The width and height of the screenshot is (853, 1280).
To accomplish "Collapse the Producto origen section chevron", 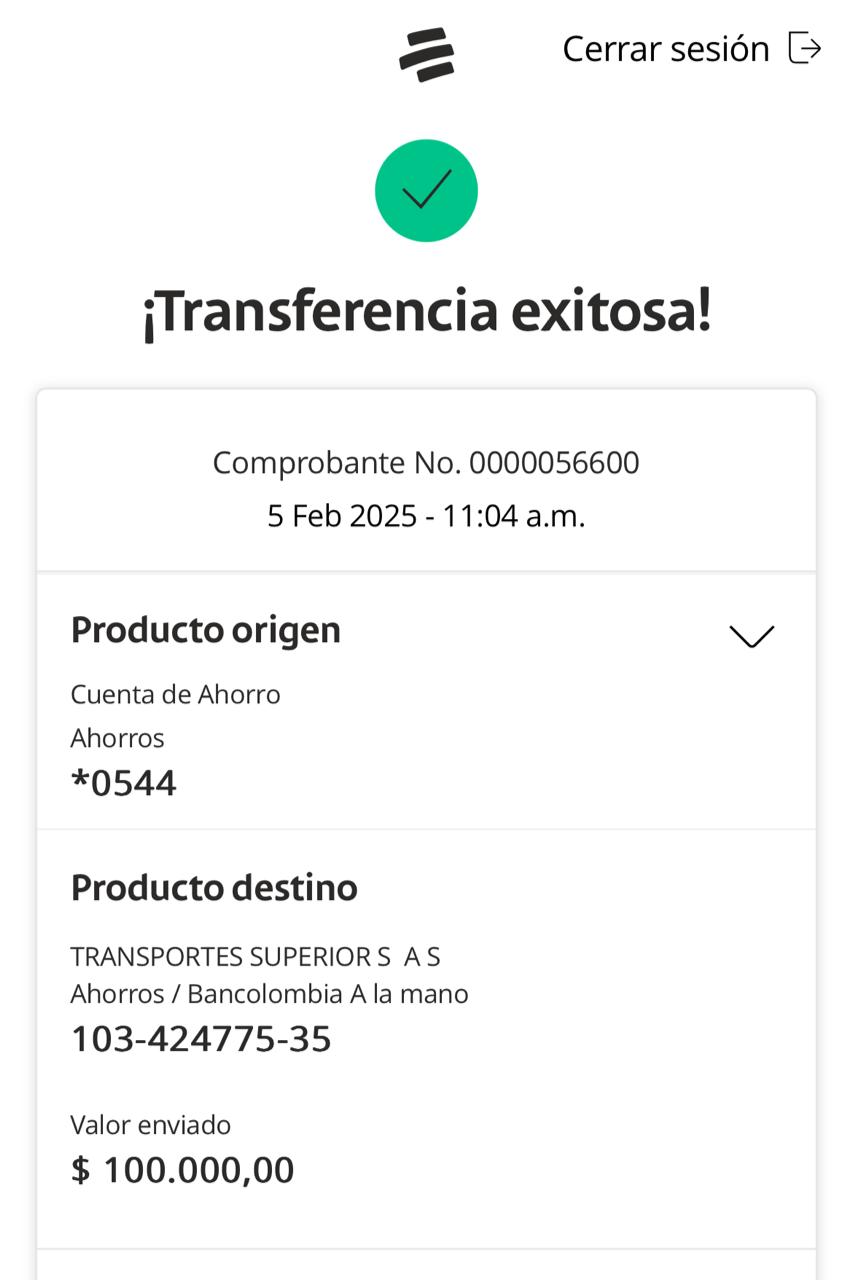I will [751, 636].
